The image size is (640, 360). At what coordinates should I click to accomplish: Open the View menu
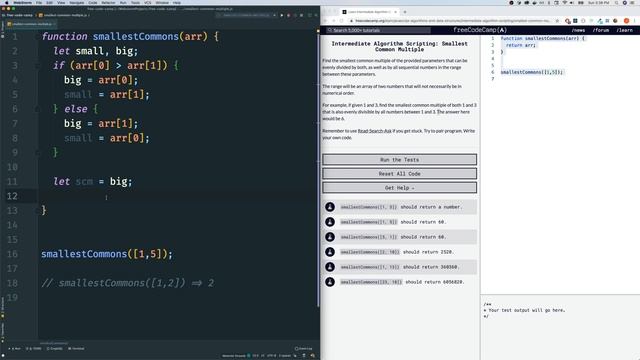[61, 2]
